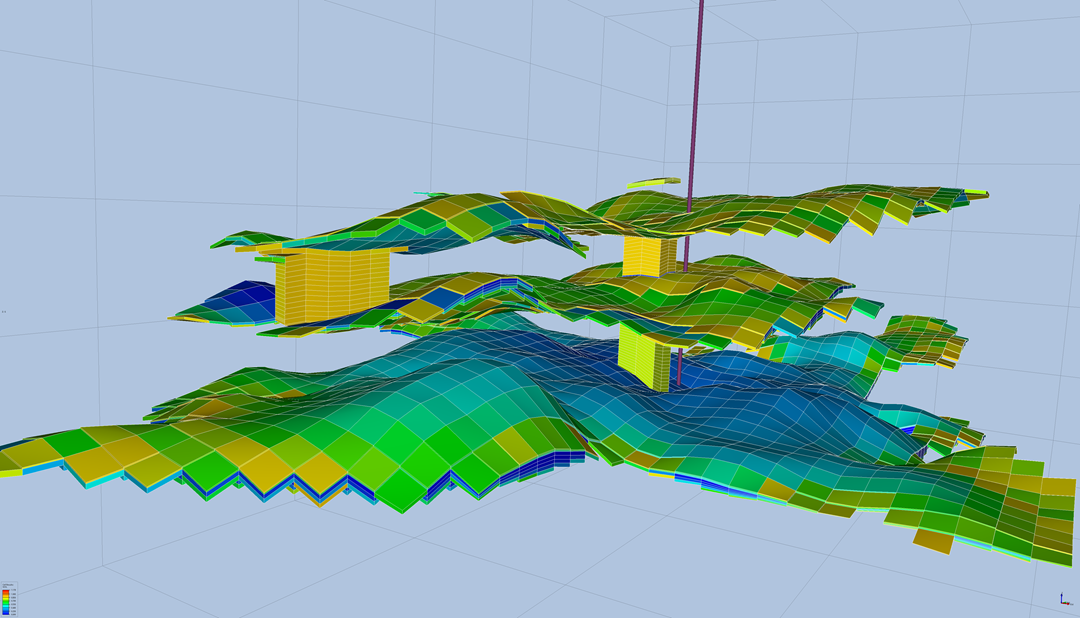Click the cyan band in color legend
1080x618 pixels.
pyautogui.click(x=6, y=606)
